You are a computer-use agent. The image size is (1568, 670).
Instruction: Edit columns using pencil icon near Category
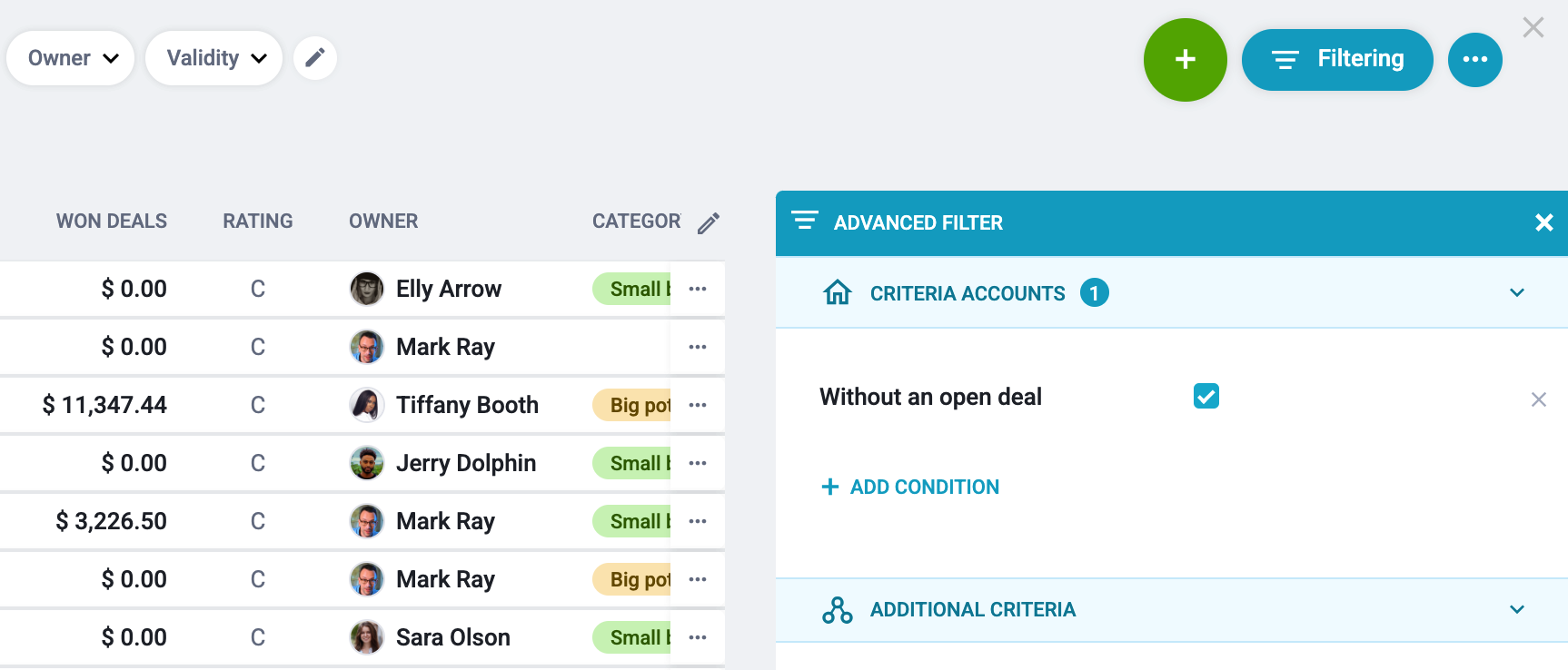click(x=709, y=222)
